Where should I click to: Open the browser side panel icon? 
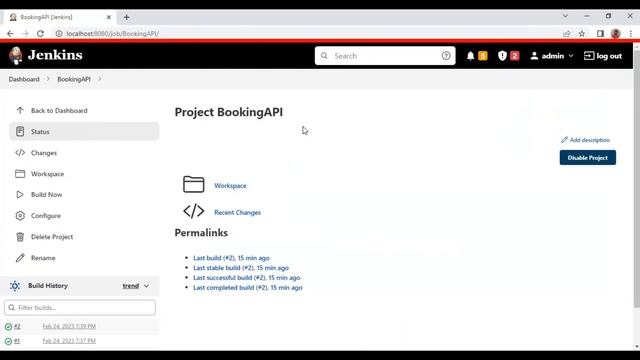coord(600,33)
